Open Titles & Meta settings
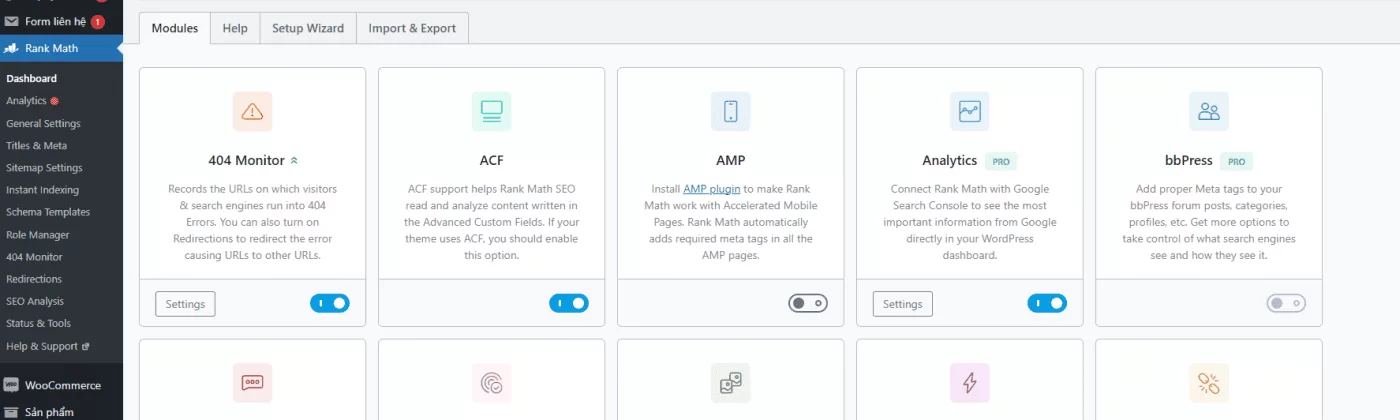This screenshot has height=420, width=1400. click(36, 145)
